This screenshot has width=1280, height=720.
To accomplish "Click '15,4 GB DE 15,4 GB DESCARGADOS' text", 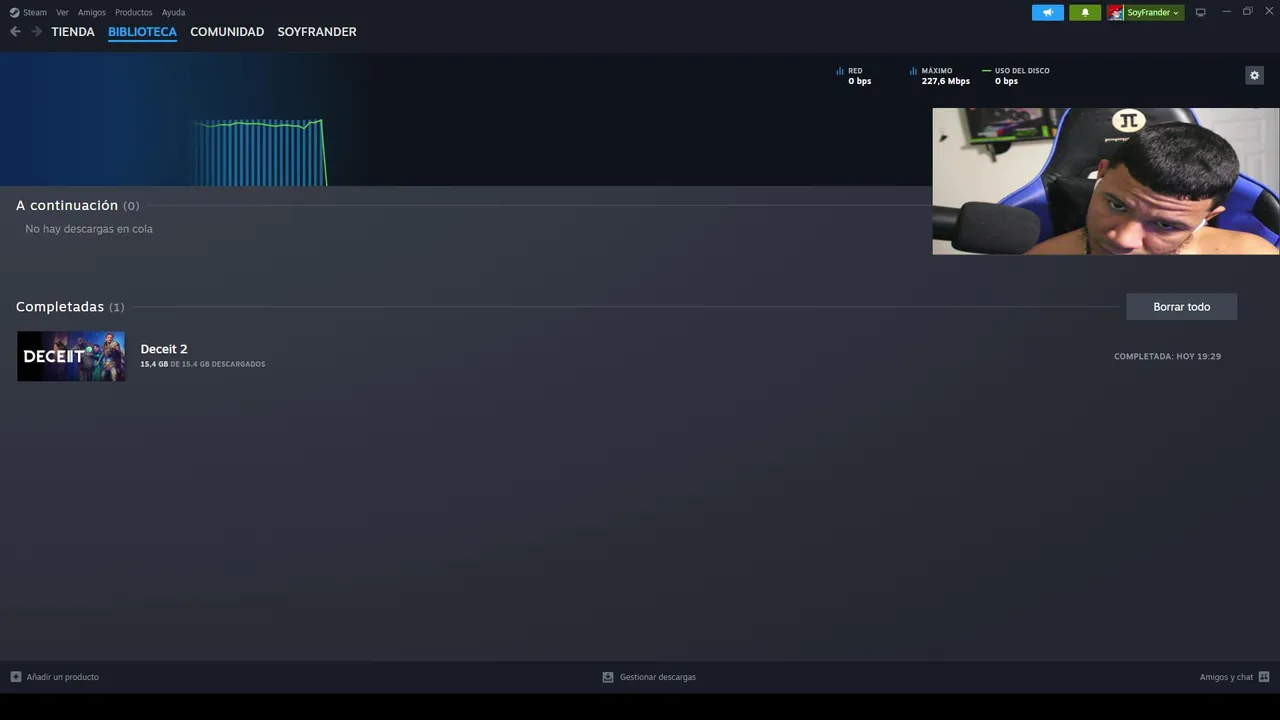I will click(x=203, y=364).
